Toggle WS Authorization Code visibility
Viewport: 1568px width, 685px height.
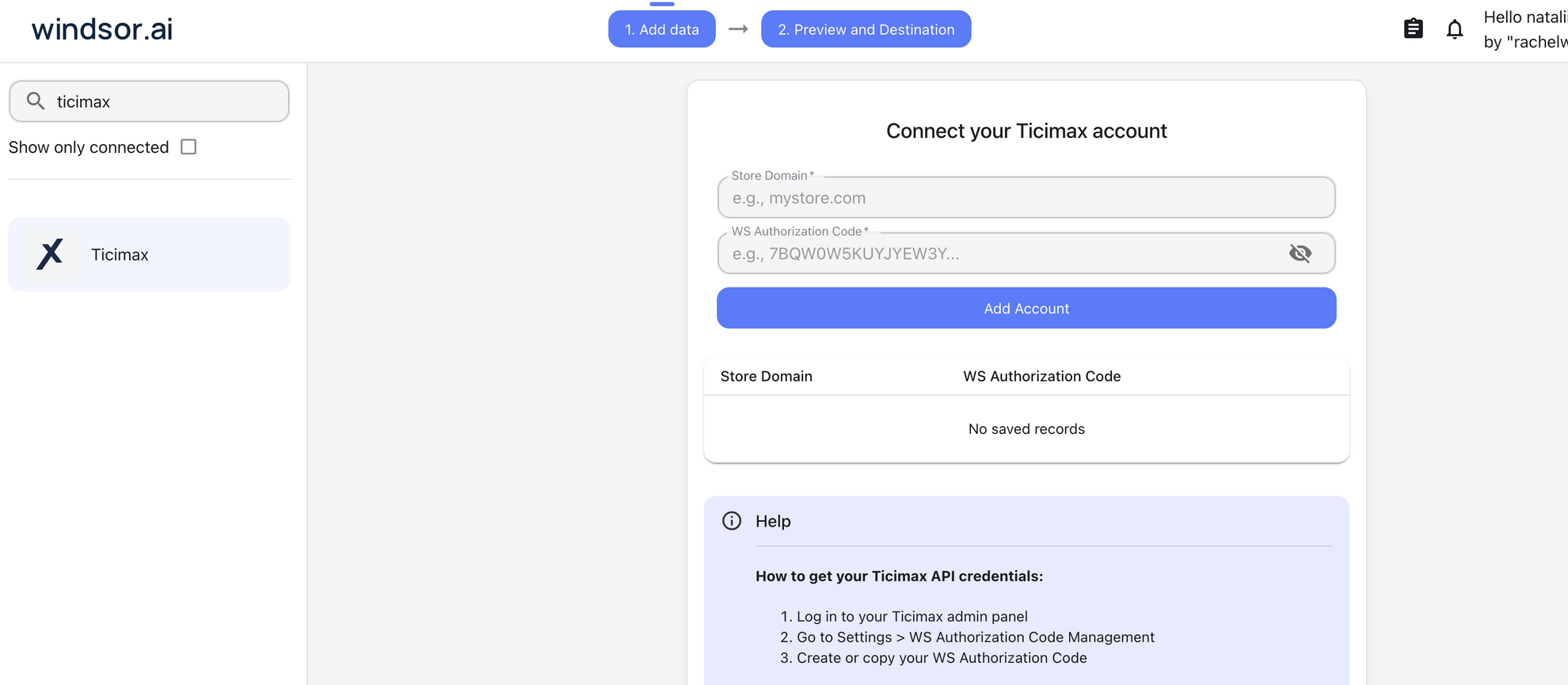[1300, 253]
